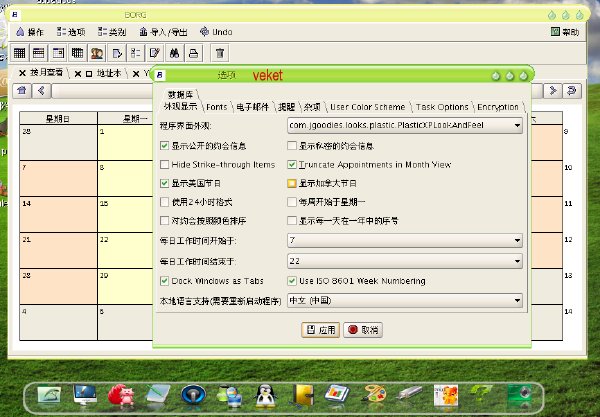The height and width of the screenshot is (417, 600).
Task: Switch to the 提醒 tab
Action: pos(287,107)
